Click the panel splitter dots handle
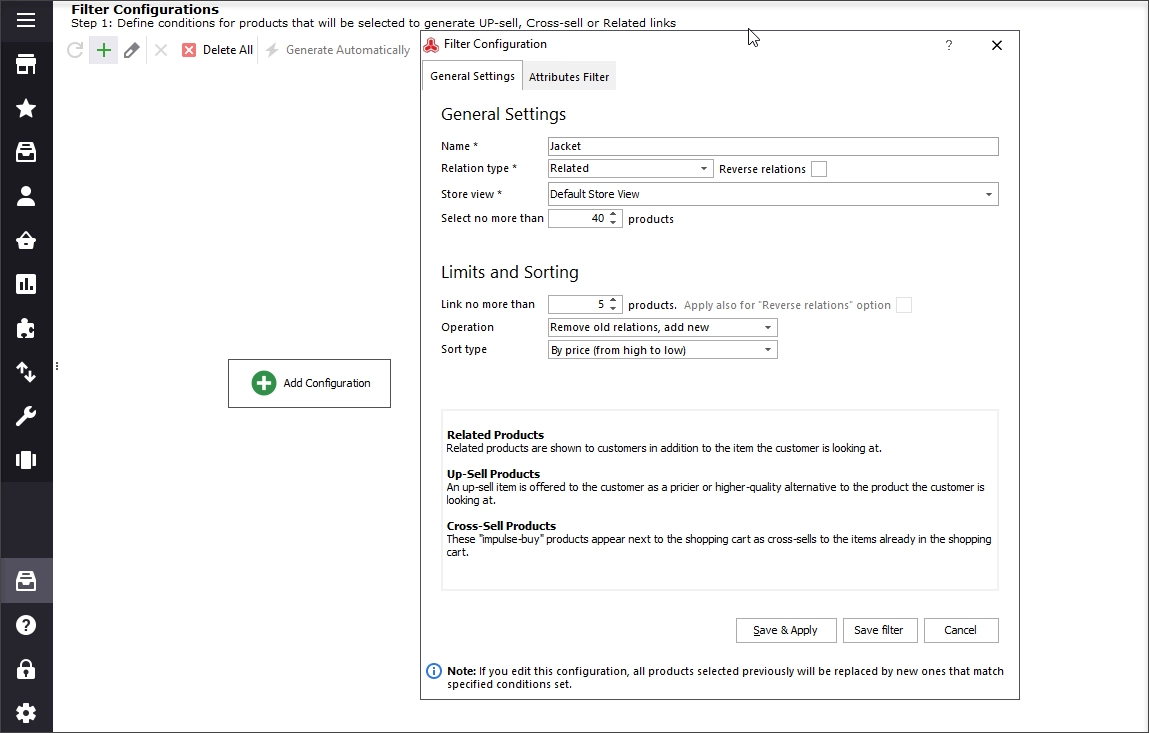 click(x=57, y=366)
